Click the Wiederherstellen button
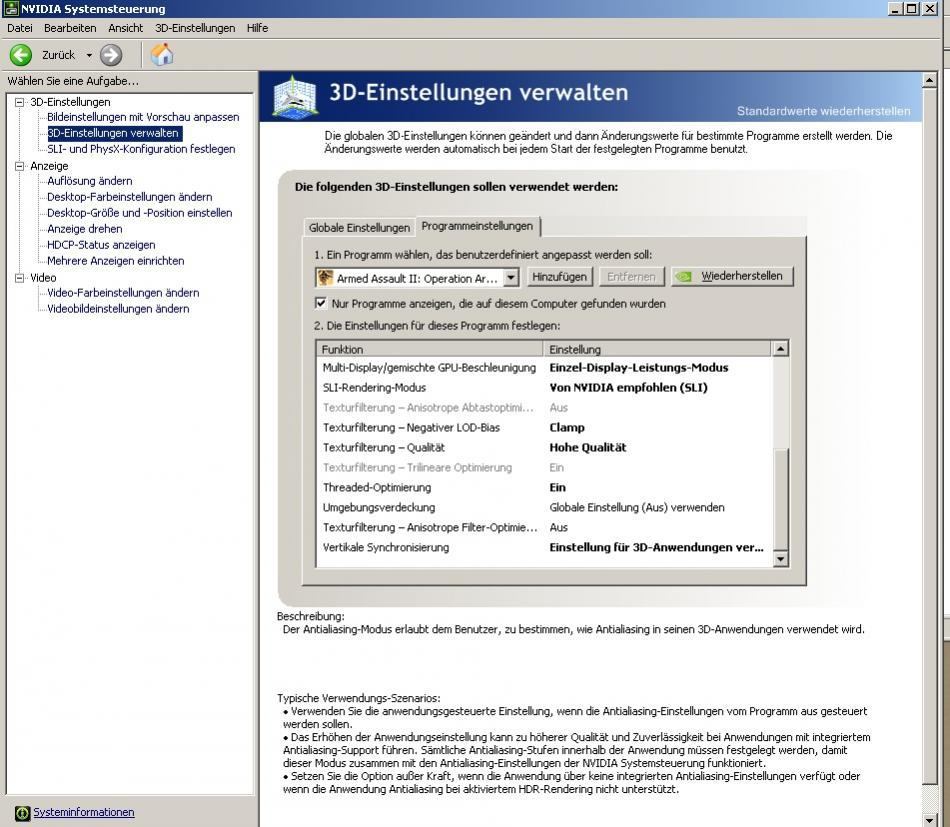 pos(732,276)
